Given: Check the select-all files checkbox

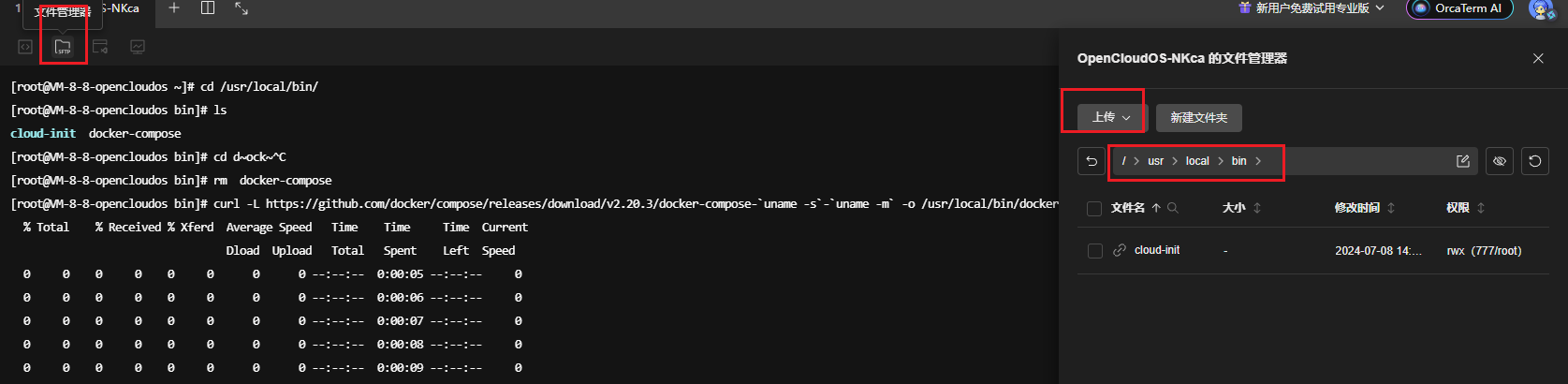Looking at the screenshot, I should (1093, 208).
